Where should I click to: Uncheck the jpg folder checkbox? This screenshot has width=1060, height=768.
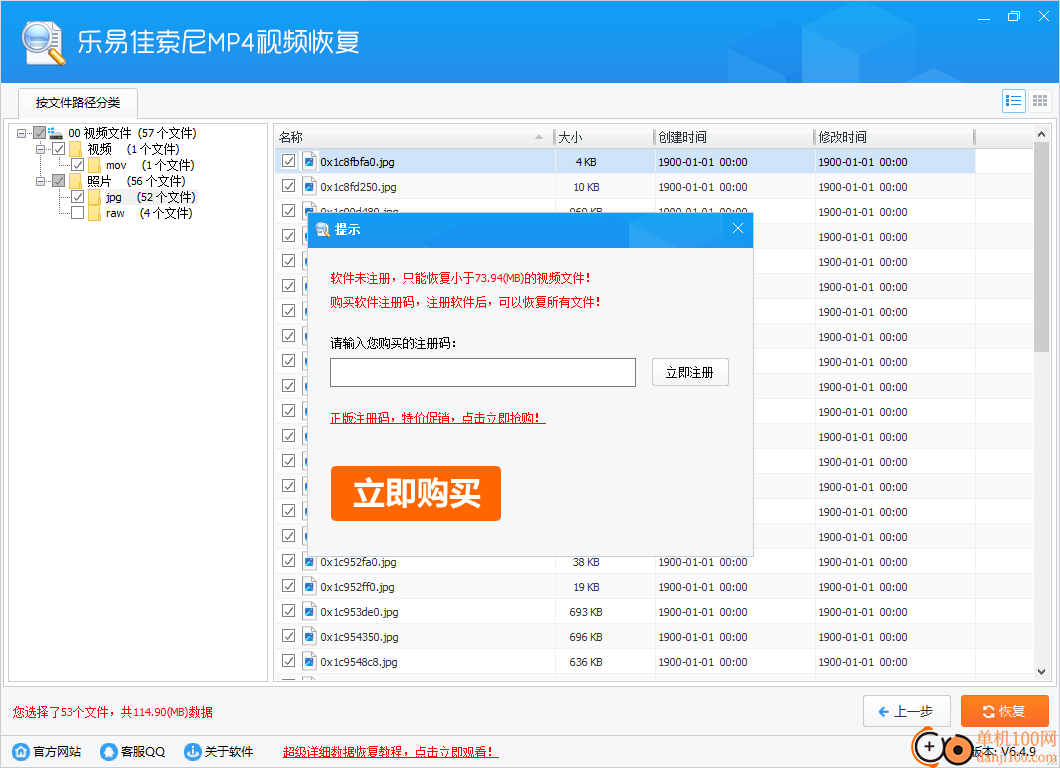pos(78,197)
